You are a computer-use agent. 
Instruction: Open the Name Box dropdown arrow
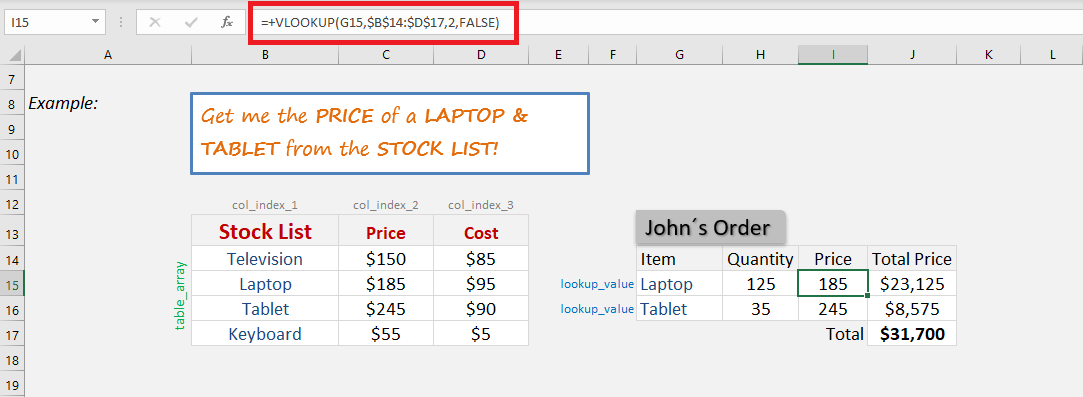tap(95, 22)
